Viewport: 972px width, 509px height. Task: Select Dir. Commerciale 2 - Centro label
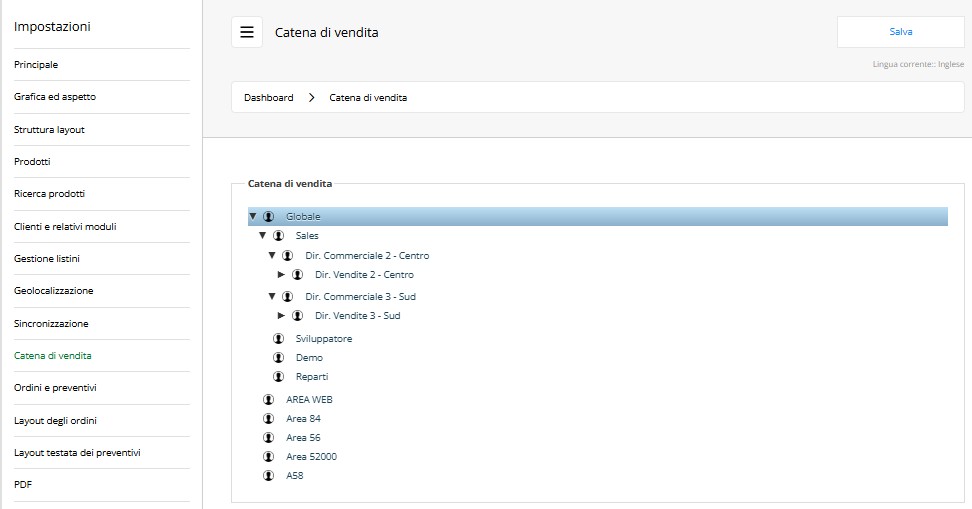pyautogui.click(x=367, y=255)
